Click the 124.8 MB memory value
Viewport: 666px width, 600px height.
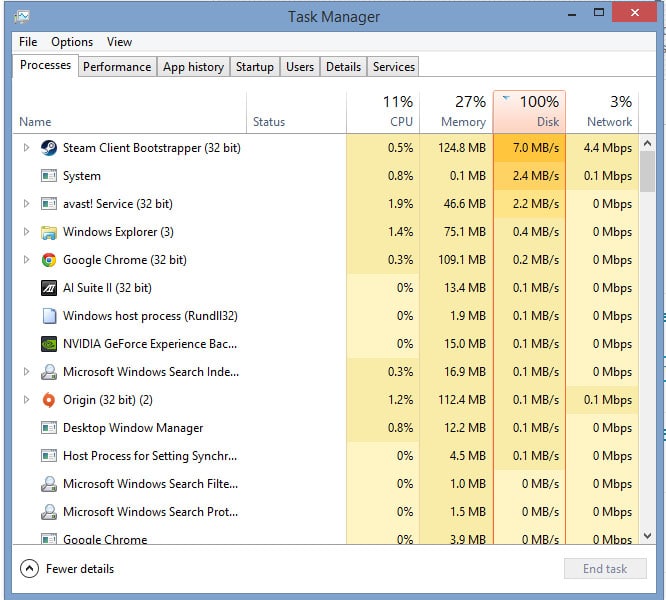point(462,148)
